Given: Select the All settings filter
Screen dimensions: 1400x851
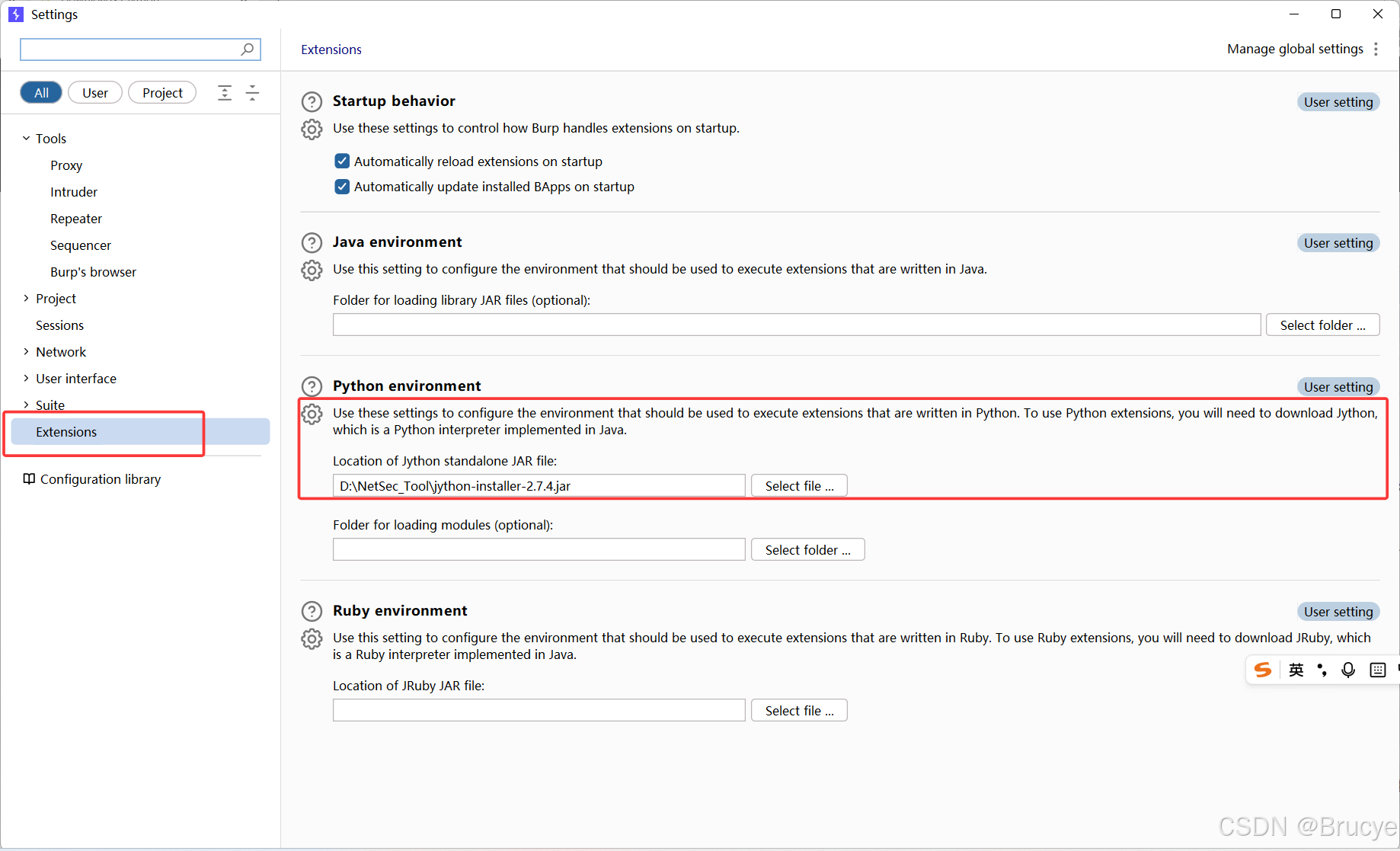Looking at the screenshot, I should pyautogui.click(x=41, y=92).
